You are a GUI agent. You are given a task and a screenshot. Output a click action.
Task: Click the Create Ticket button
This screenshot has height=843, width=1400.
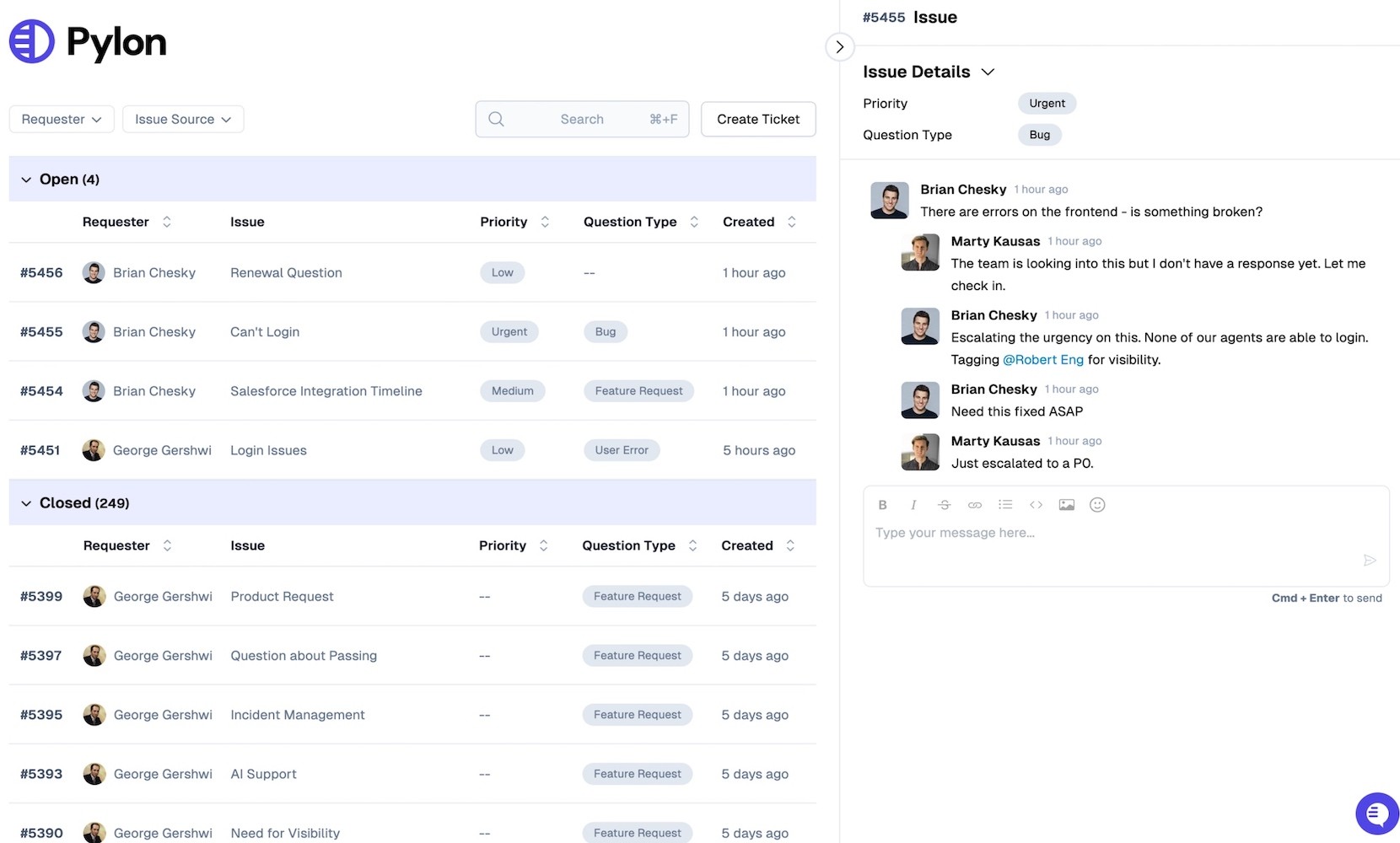point(758,119)
